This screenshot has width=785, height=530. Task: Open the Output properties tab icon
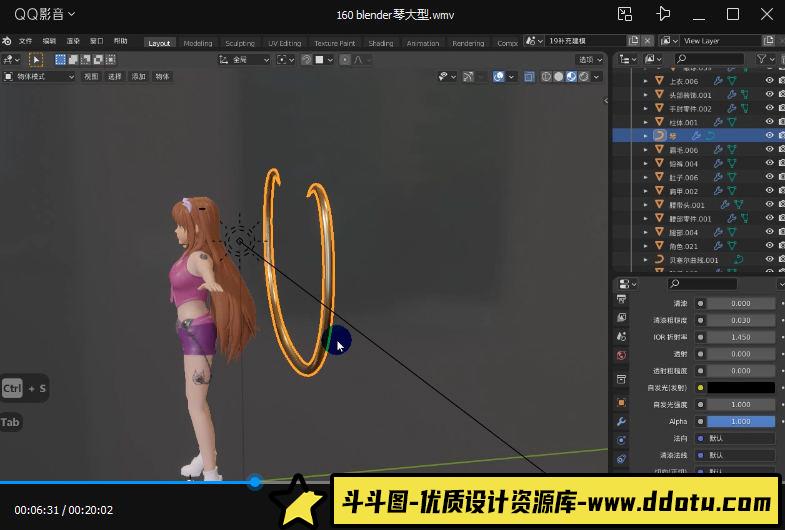622,299
